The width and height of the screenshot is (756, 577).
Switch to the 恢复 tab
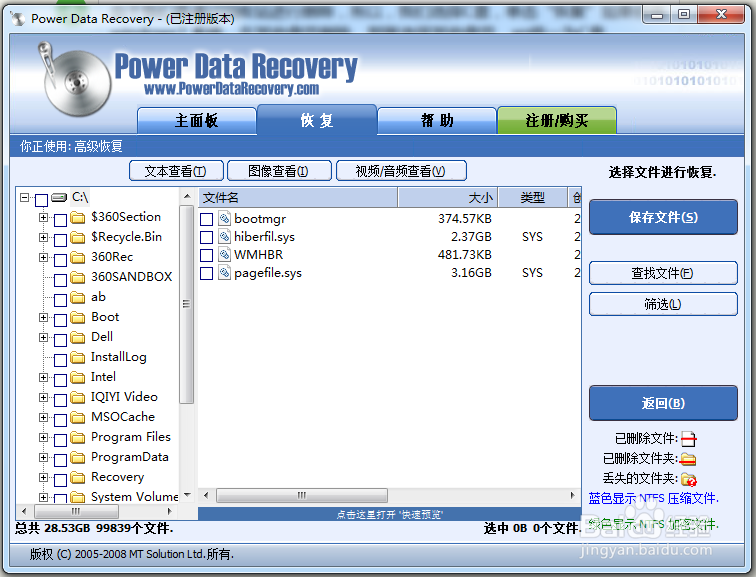pos(317,120)
